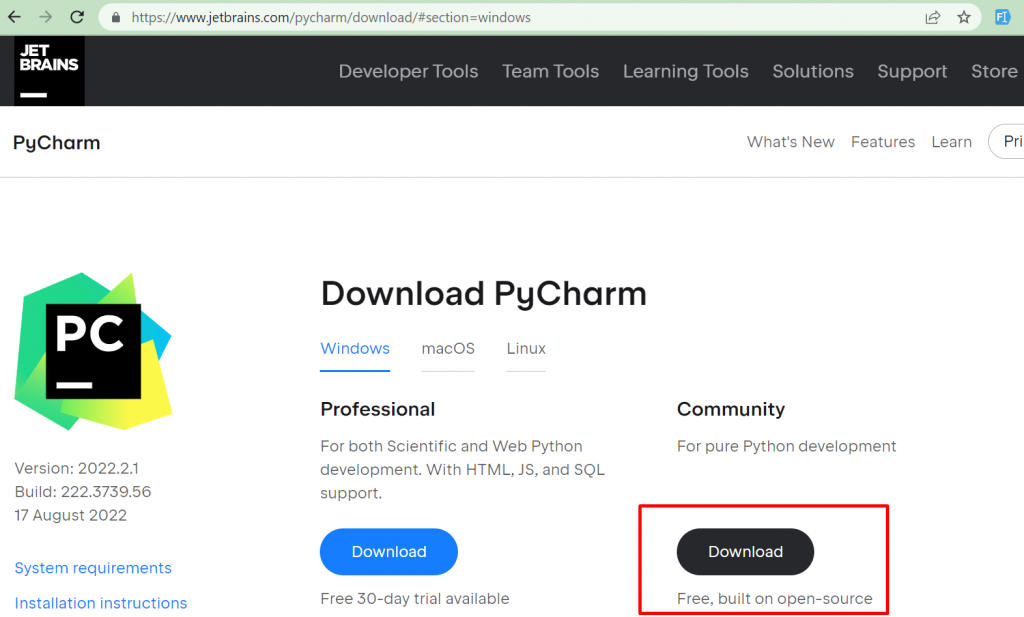
Task: Bookmark this page with the star icon
Action: click(963, 17)
